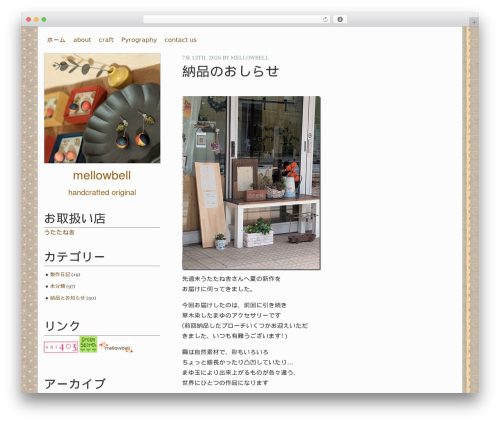This screenshot has height=423, width=500.
Task: Open the うたたね舎 shop link
Action: click(x=59, y=232)
